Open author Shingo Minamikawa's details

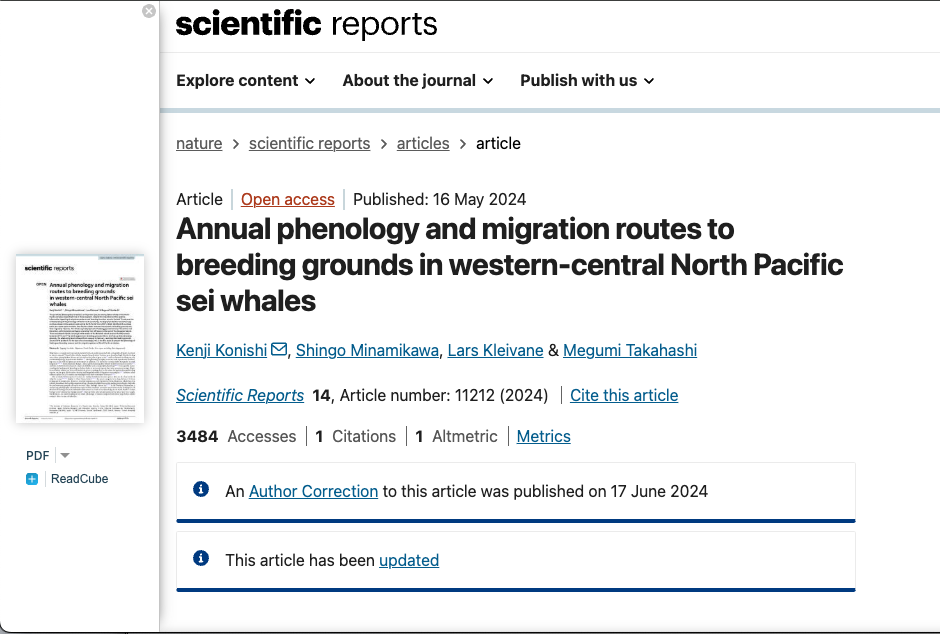(x=365, y=350)
